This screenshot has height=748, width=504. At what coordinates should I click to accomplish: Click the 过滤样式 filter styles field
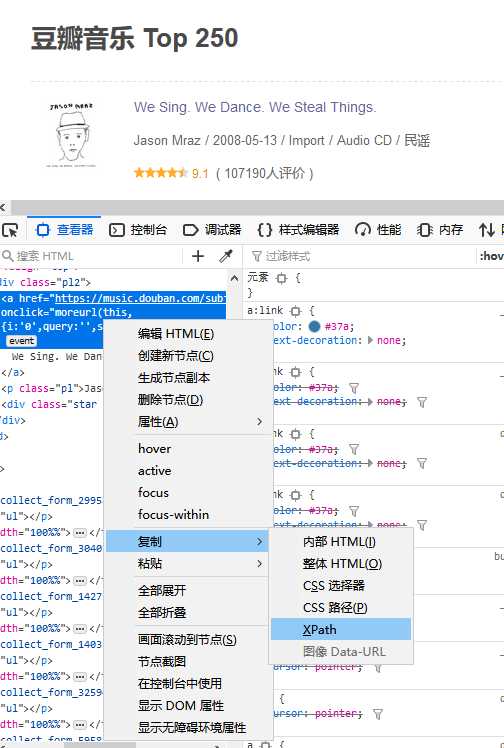(x=360, y=256)
